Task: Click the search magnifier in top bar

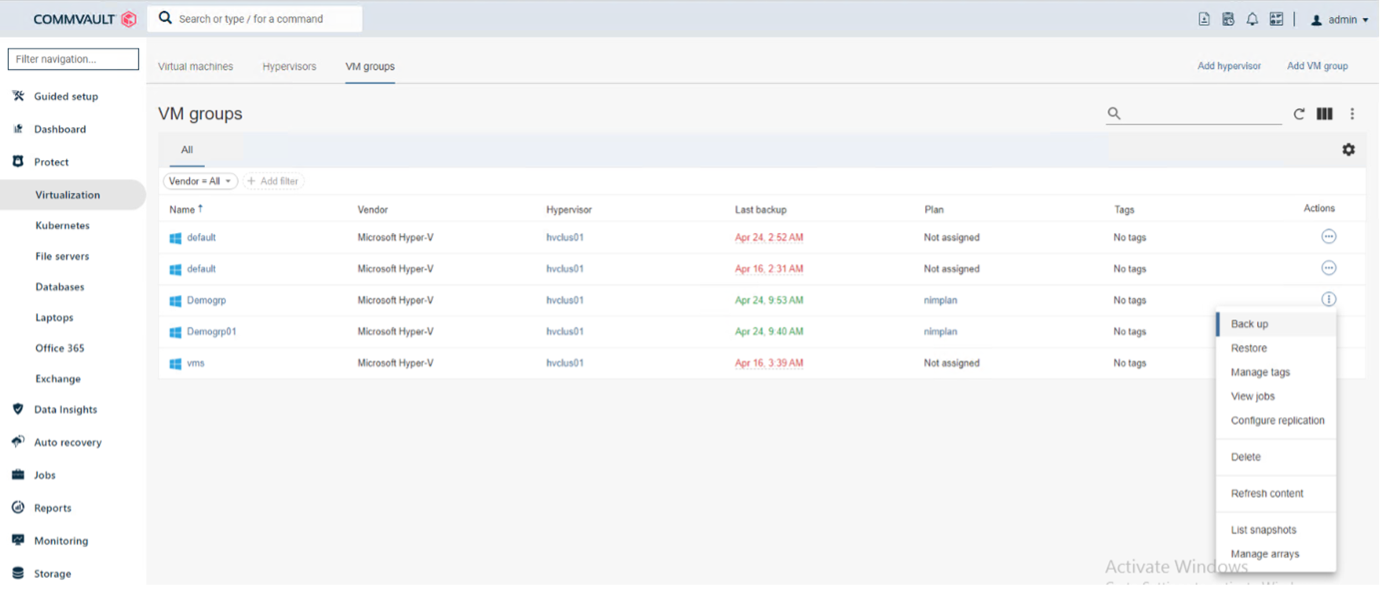Action: pyautogui.click(x=165, y=18)
